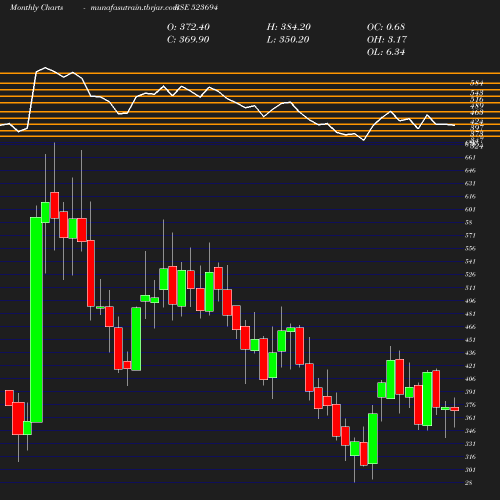Click the 301 price axis label

470,470
